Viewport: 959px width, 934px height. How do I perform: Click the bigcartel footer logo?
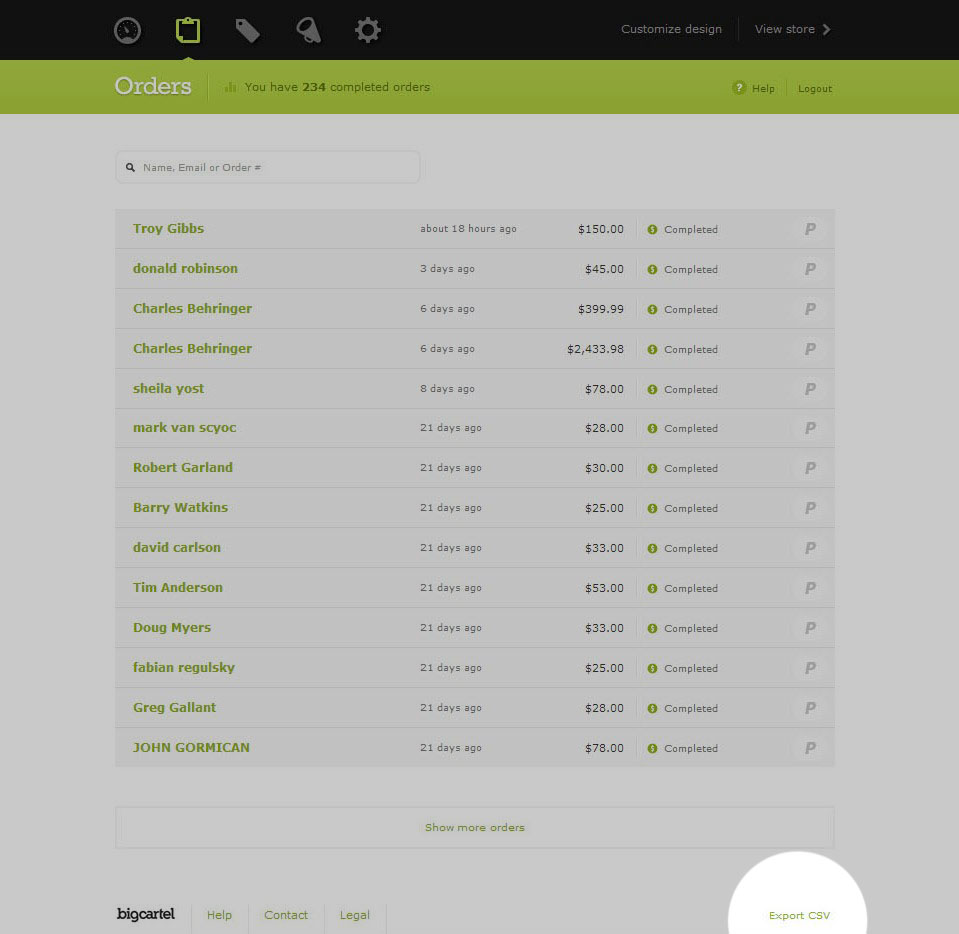[x=146, y=914]
